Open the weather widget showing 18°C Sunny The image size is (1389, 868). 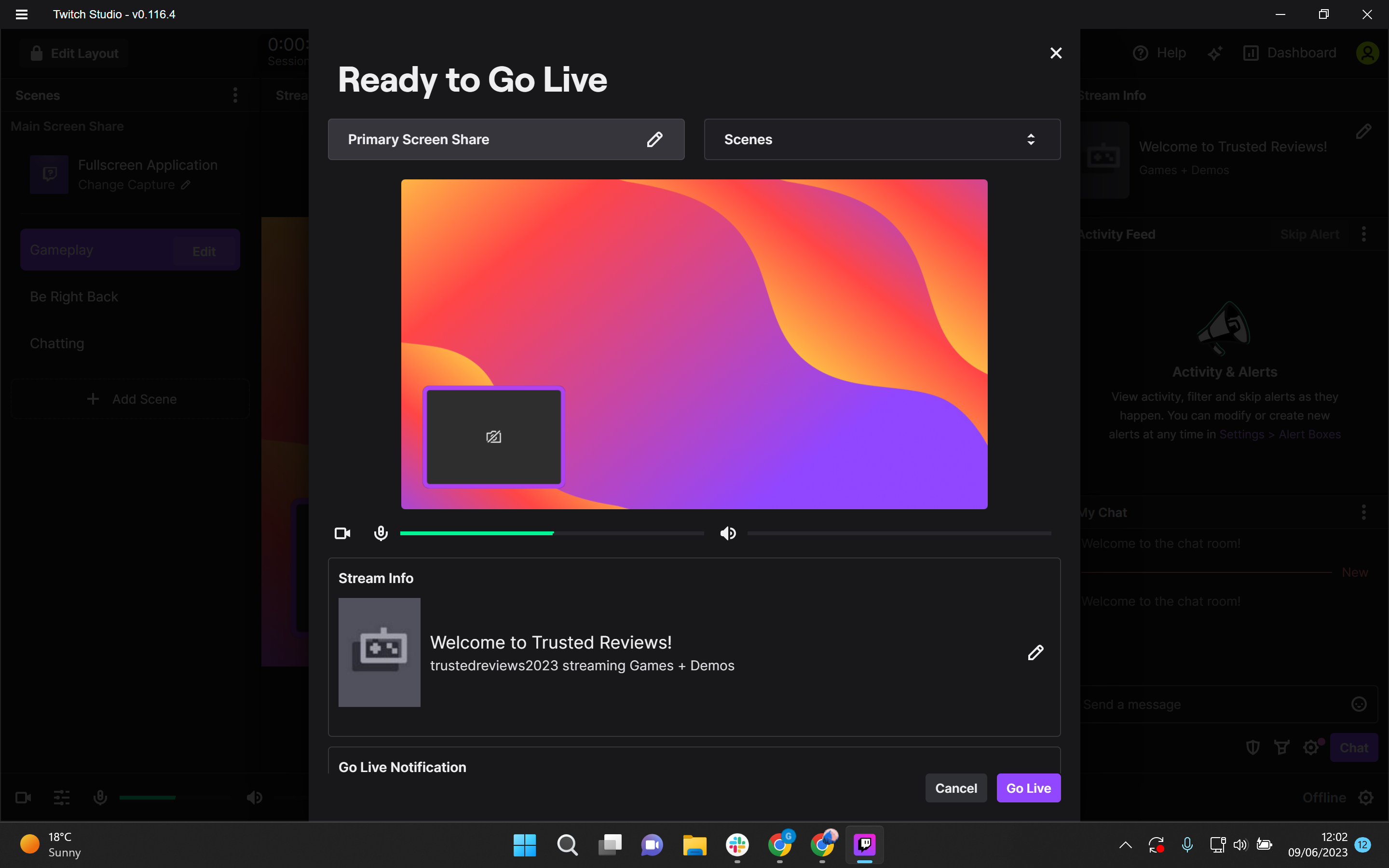pos(51,845)
